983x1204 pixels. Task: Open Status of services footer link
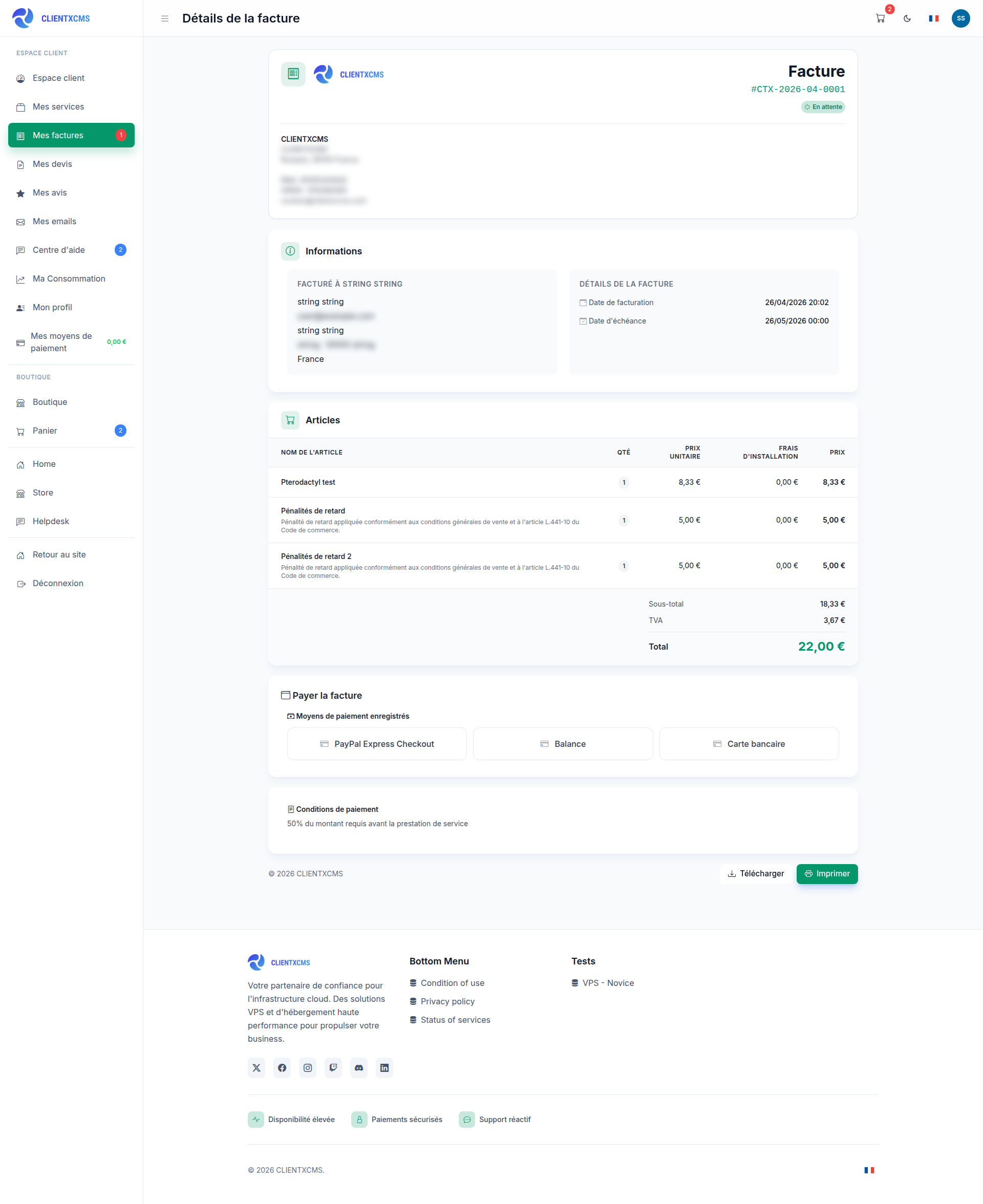point(450,1020)
